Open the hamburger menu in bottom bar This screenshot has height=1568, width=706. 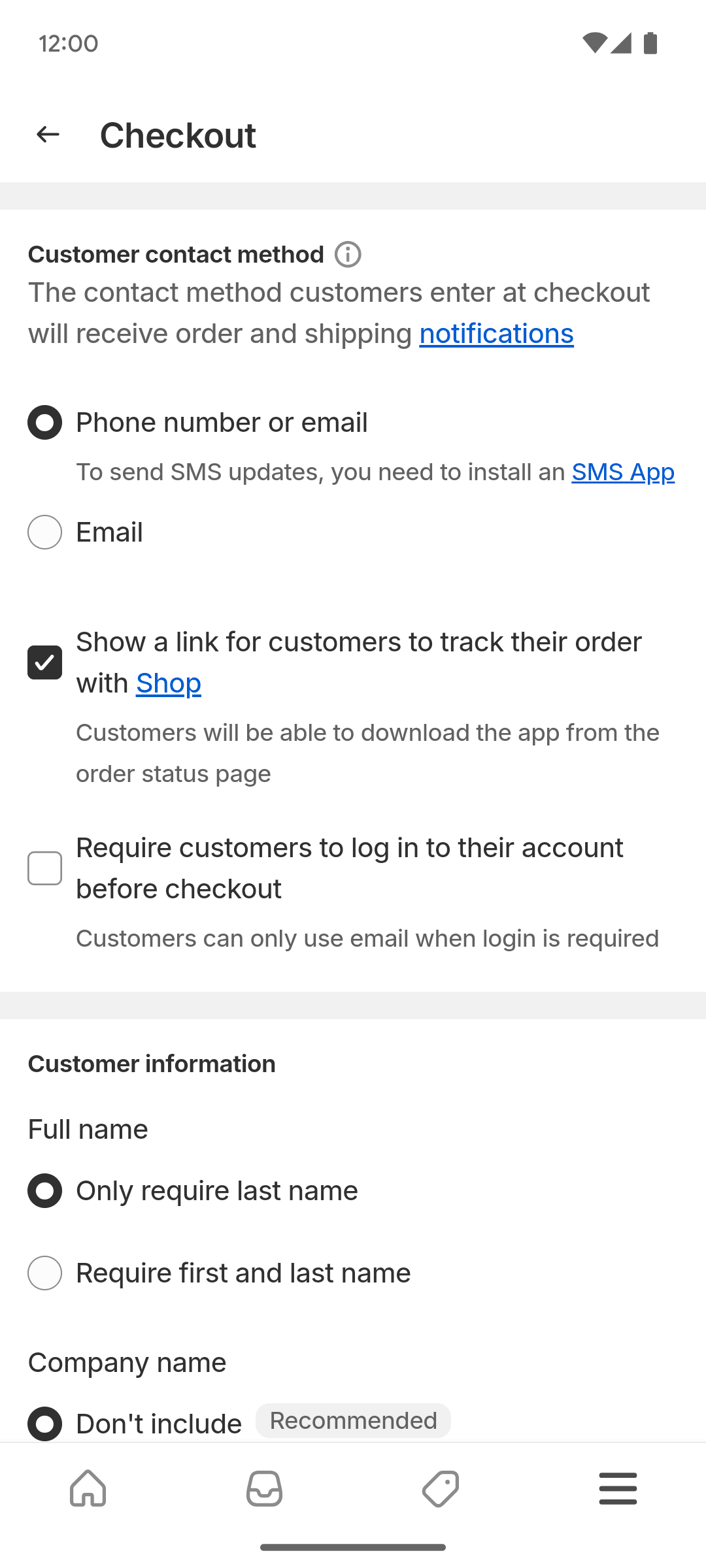click(x=618, y=1489)
